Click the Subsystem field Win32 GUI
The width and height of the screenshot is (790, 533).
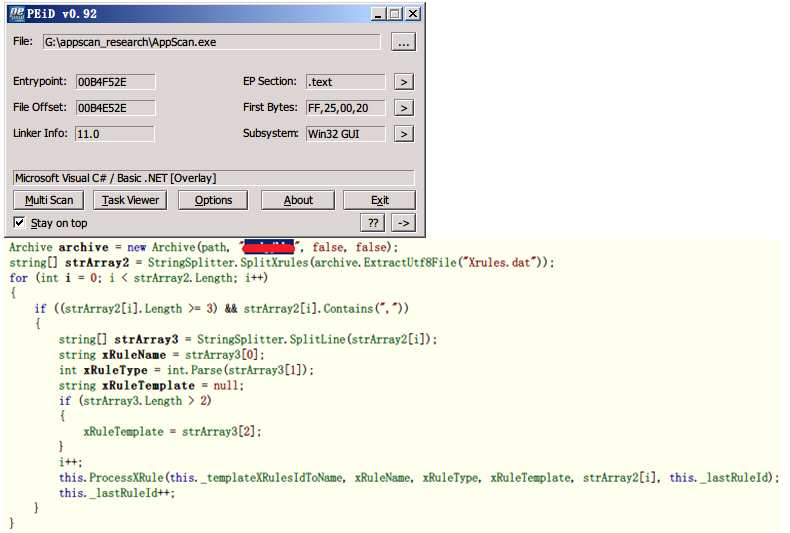pos(346,134)
